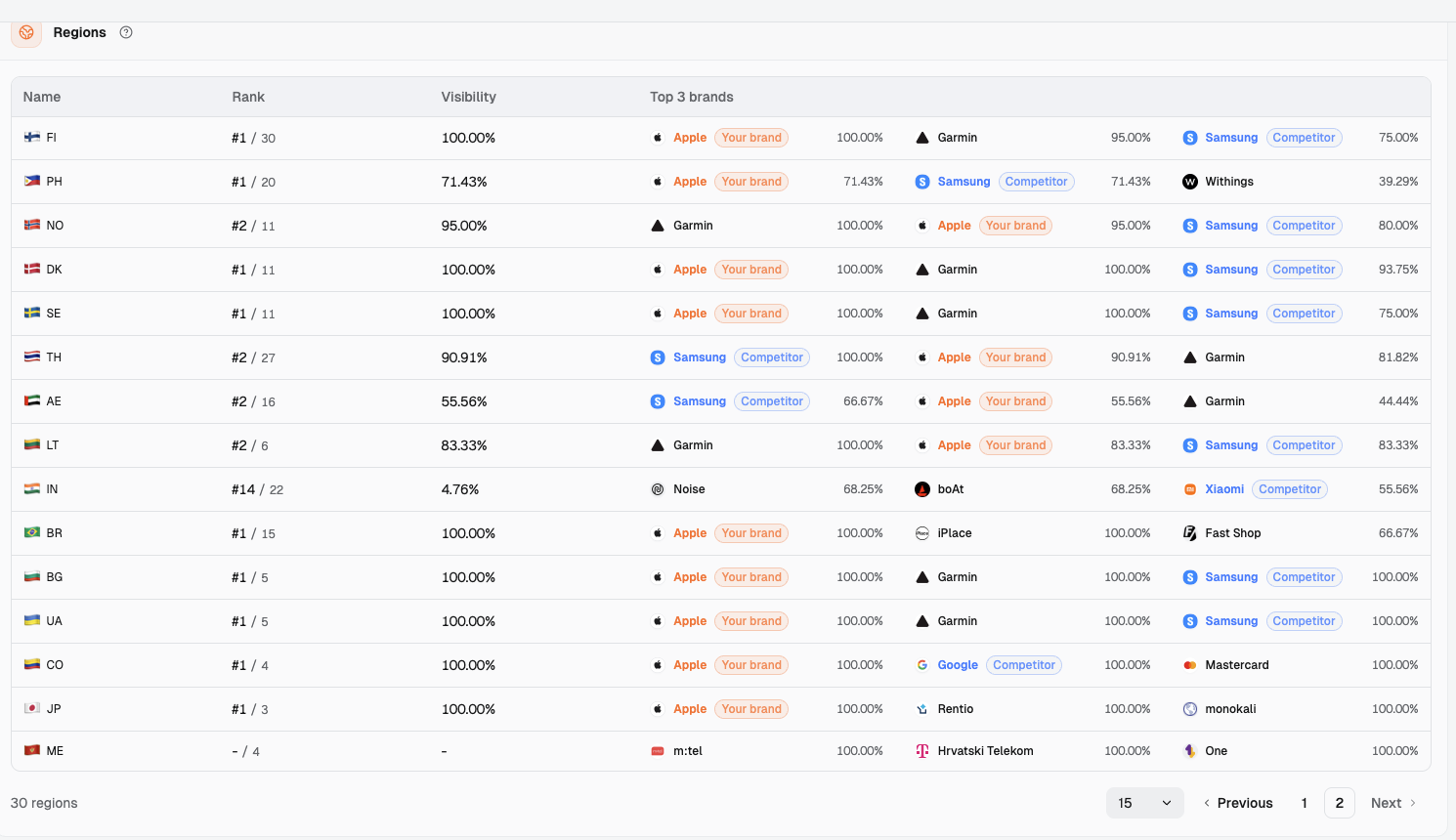Click the Your brand badge in DK row
This screenshot has height=840, width=1456.
pyautogui.click(x=751, y=270)
